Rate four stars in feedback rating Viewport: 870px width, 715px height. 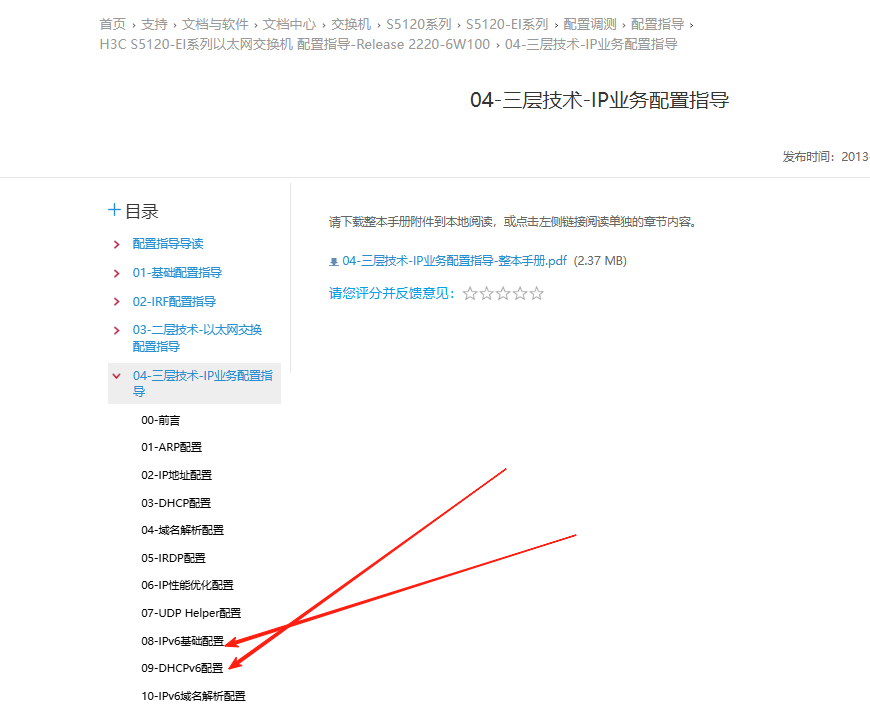(520, 293)
